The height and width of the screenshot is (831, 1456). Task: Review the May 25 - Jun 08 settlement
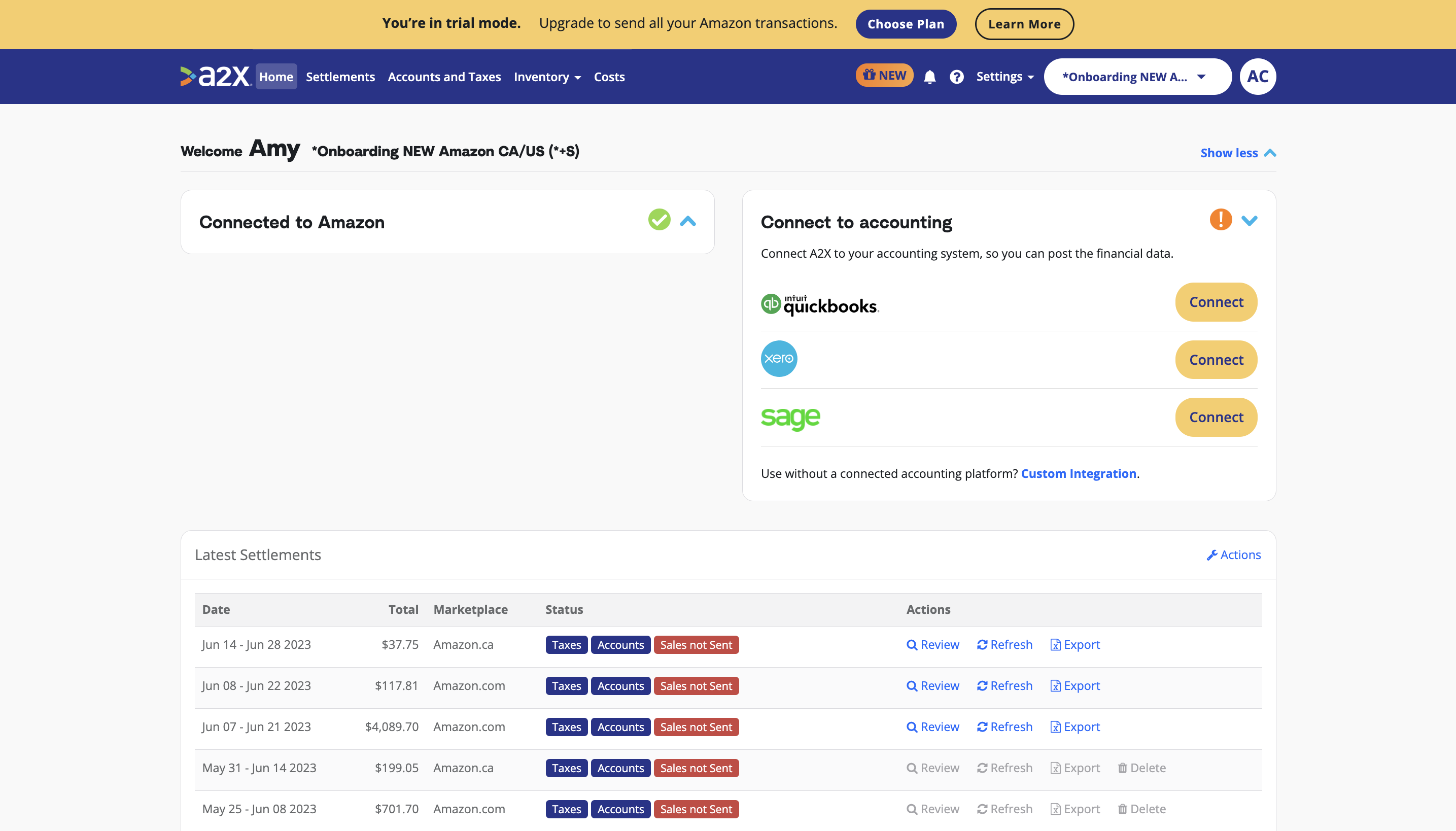click(x=932, y=809)
